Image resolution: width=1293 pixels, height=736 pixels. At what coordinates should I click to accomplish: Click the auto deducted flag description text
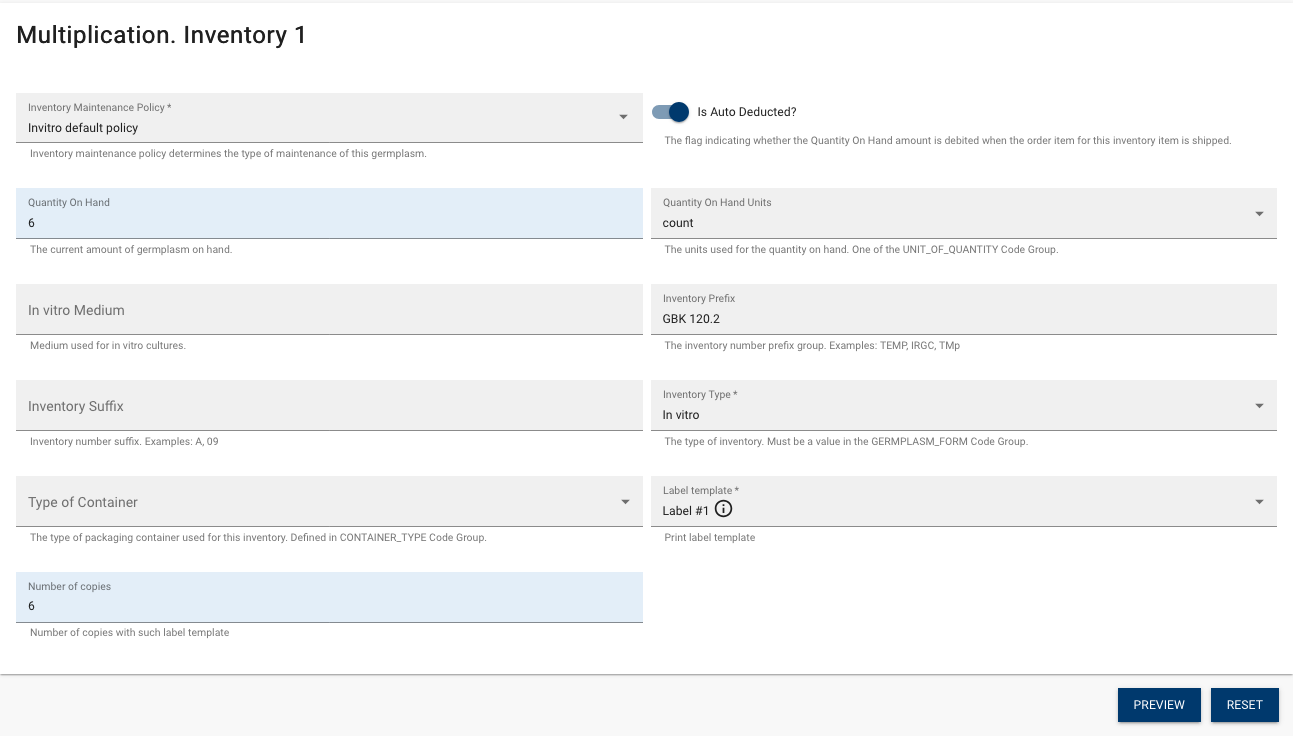pos(948,140)
